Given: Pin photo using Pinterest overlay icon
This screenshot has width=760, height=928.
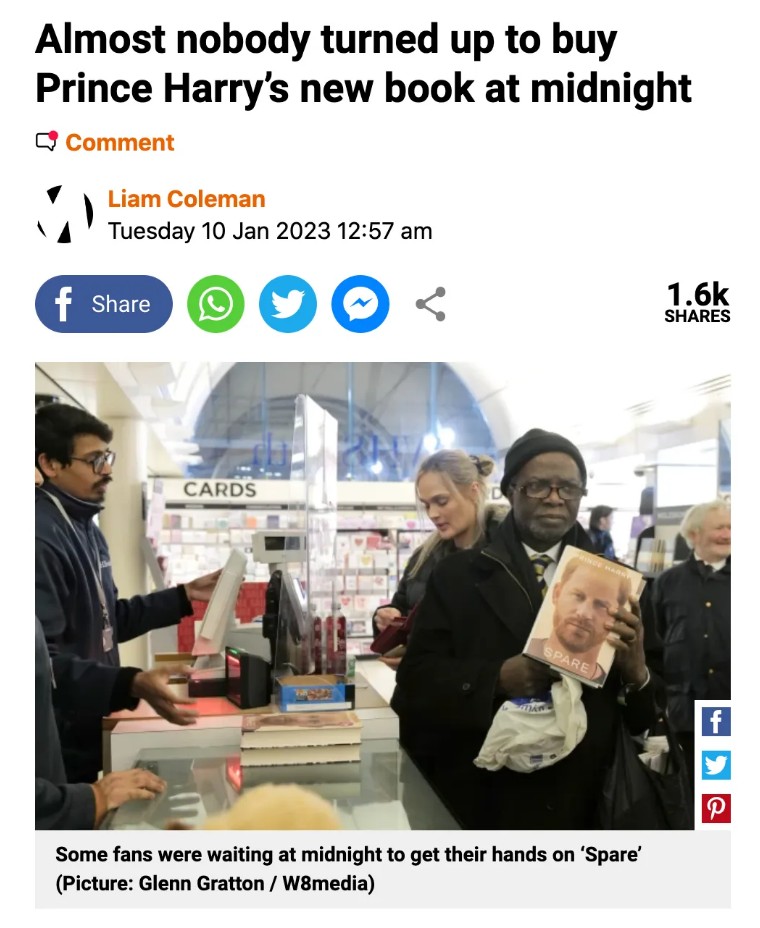Looking at the screenshot, I should coord(716,808).
